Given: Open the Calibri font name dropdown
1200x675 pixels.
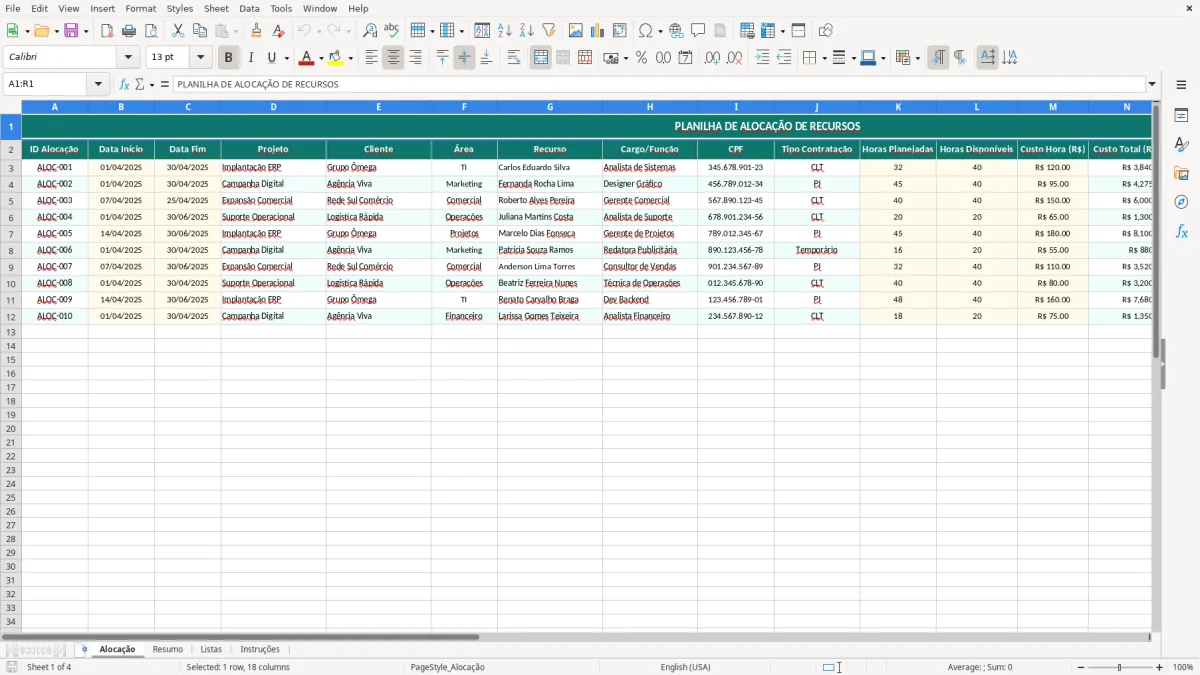Looking at the screenshot, I should (x=128, y=58).
